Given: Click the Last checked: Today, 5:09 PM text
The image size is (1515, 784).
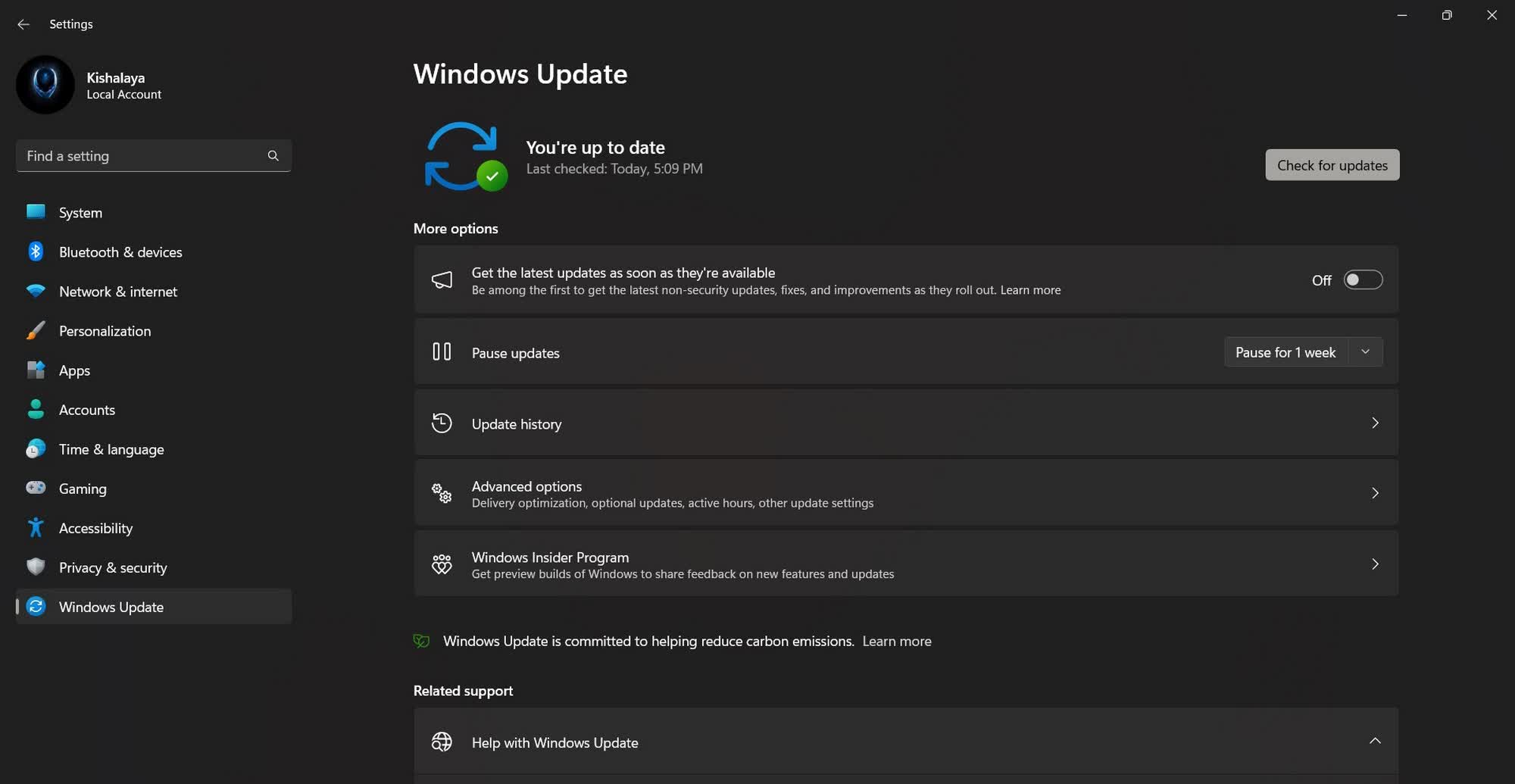Looking at the screenshot, I should [614, 168].
